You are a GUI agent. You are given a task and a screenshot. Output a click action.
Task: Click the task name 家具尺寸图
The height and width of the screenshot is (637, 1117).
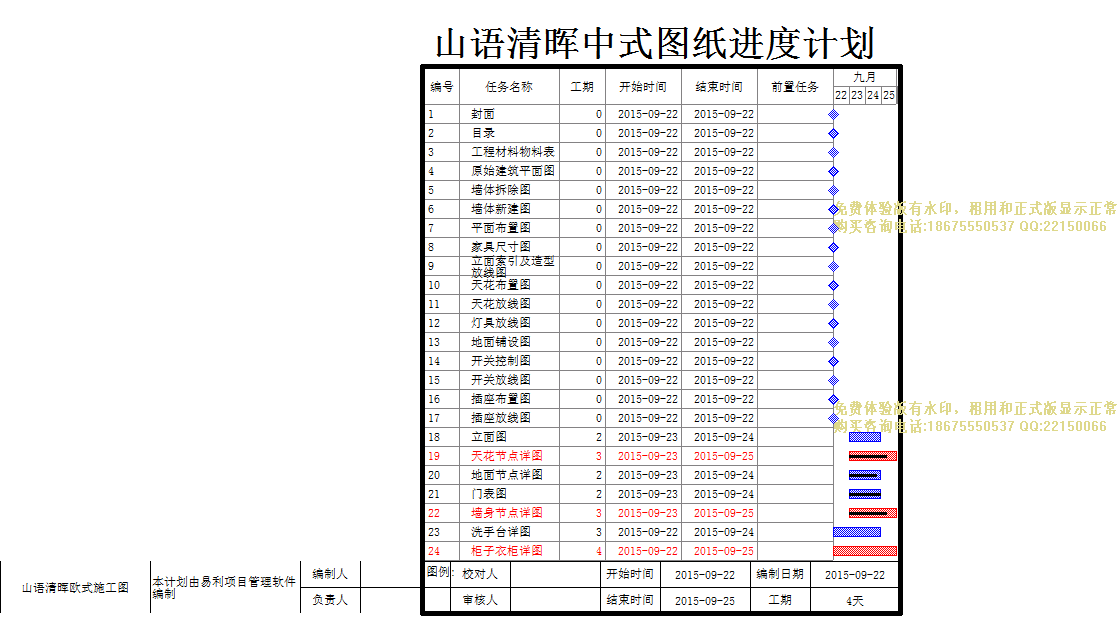coord(501,247)
